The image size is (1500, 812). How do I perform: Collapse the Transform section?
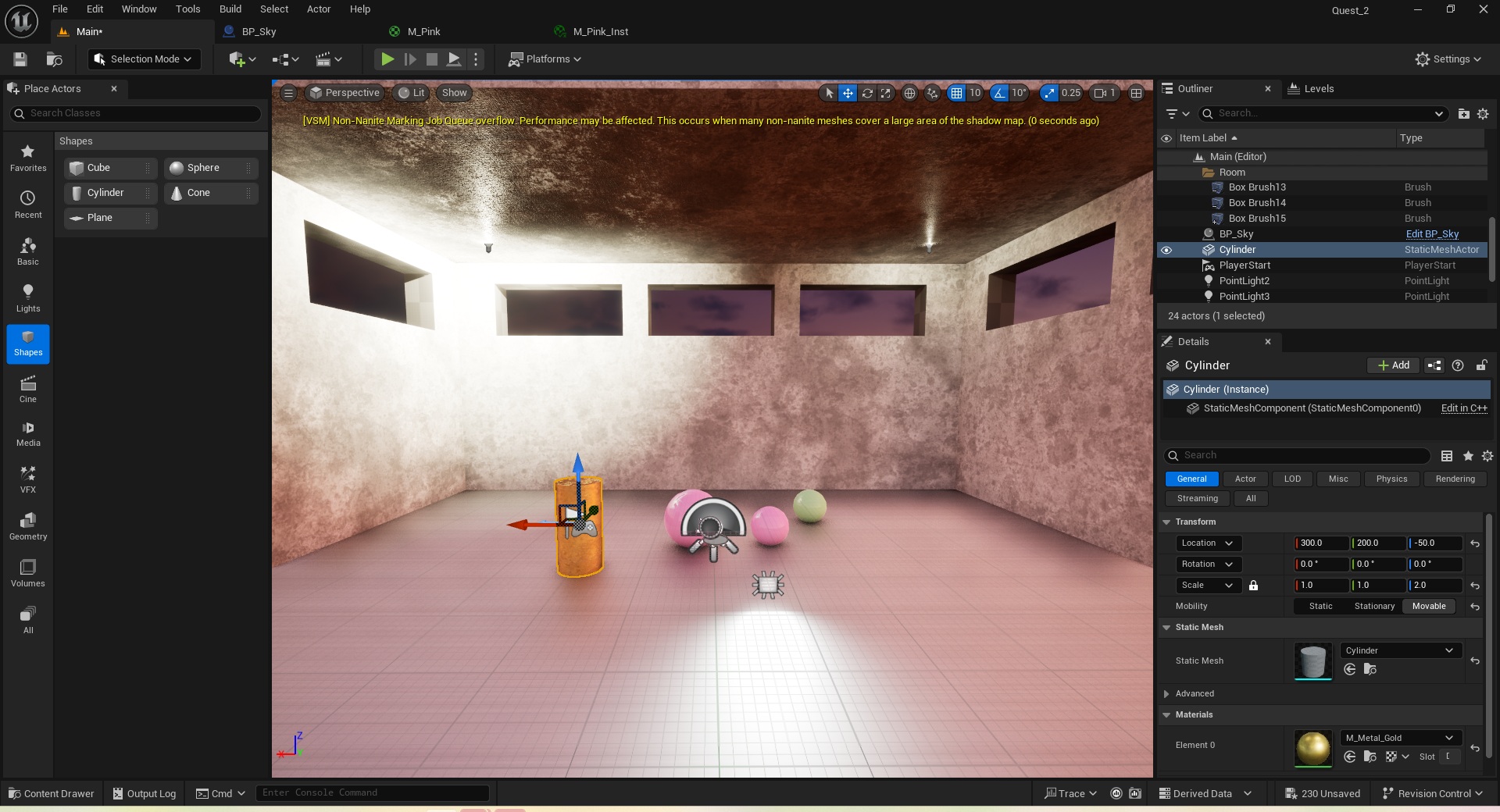1166,522
